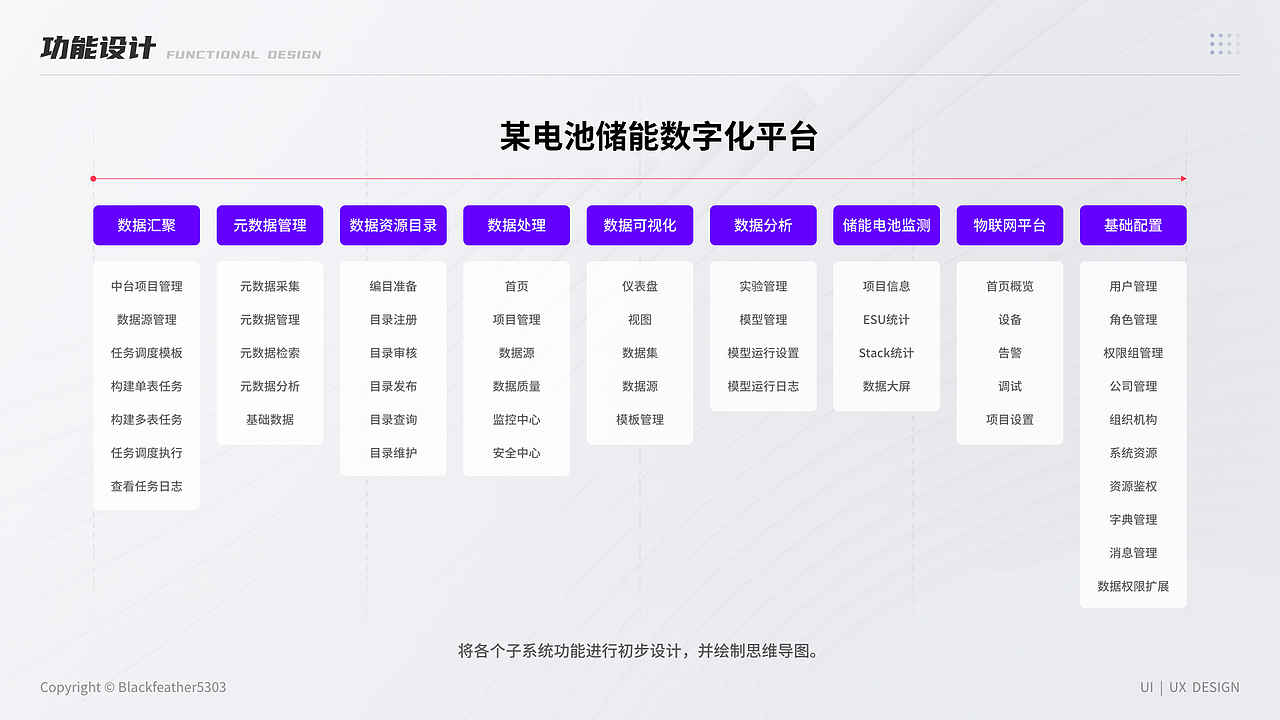Viewport: 1280px width, 720px height.
Task: Click 目录发布 under 数据资源目录
Action: click(x=393, y=386)
